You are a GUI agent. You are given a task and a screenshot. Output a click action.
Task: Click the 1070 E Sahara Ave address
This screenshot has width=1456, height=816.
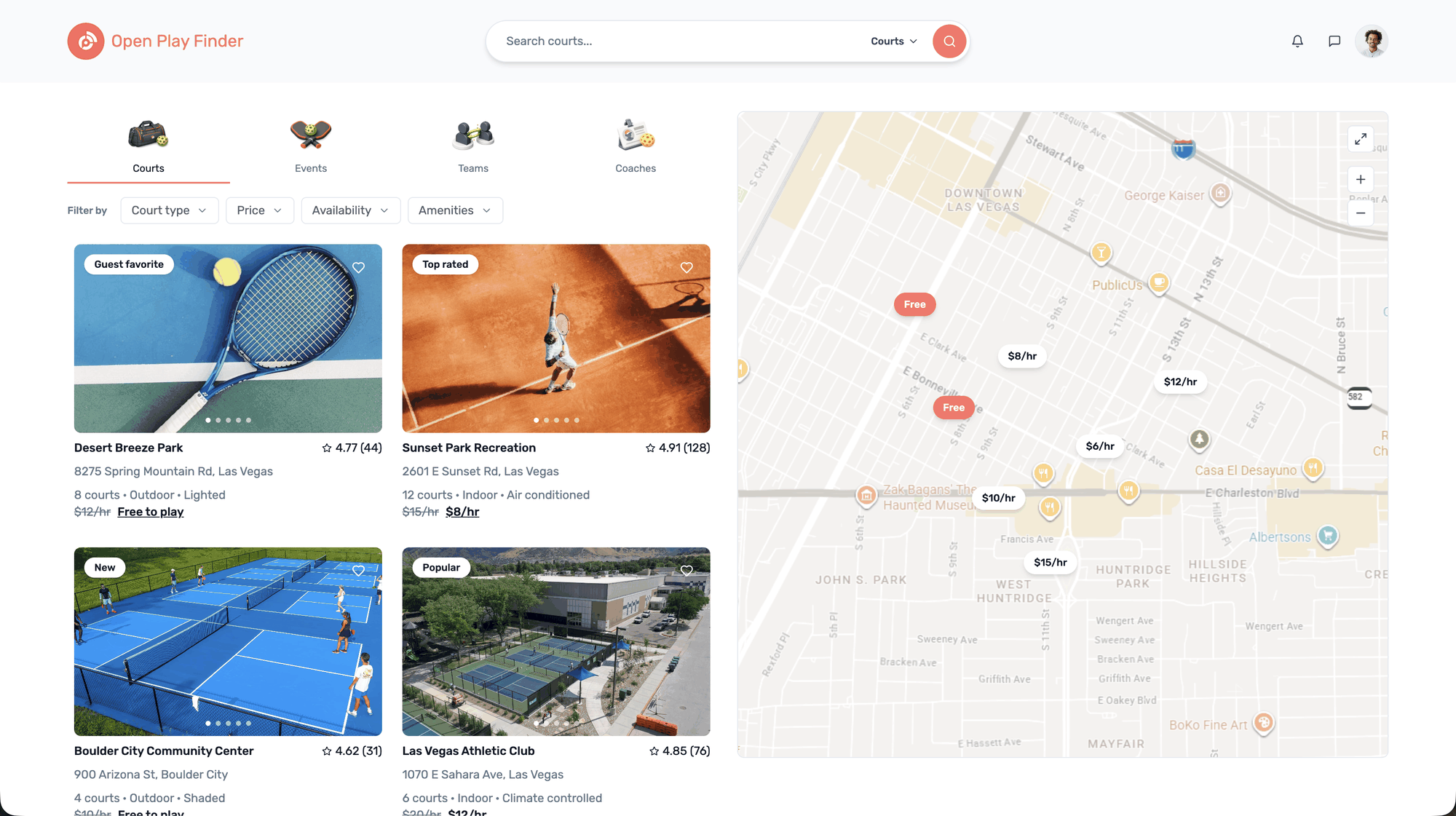(x=483, y=775)
